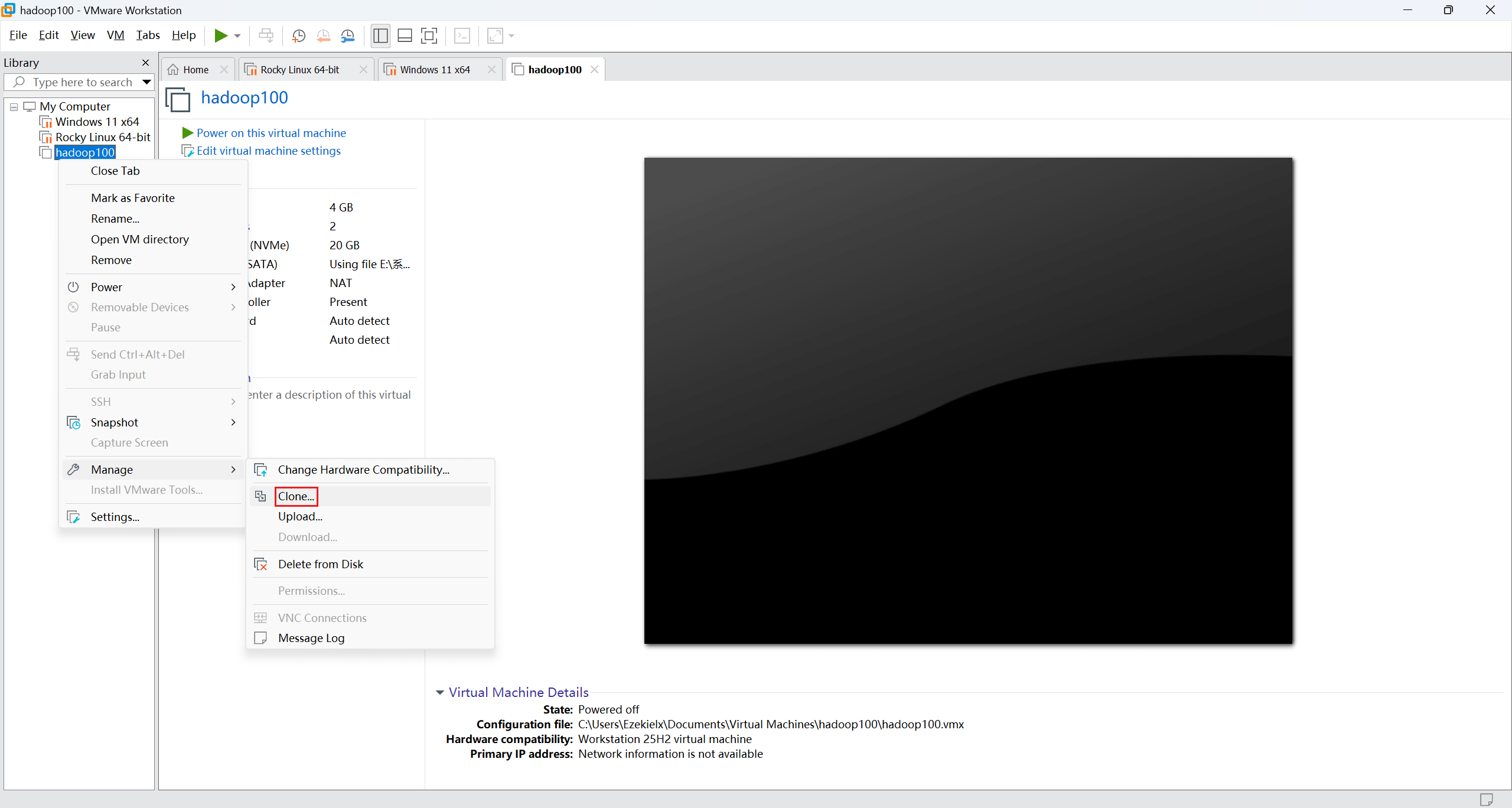Switch to Windows 11 x64 tab

[435, 70]
